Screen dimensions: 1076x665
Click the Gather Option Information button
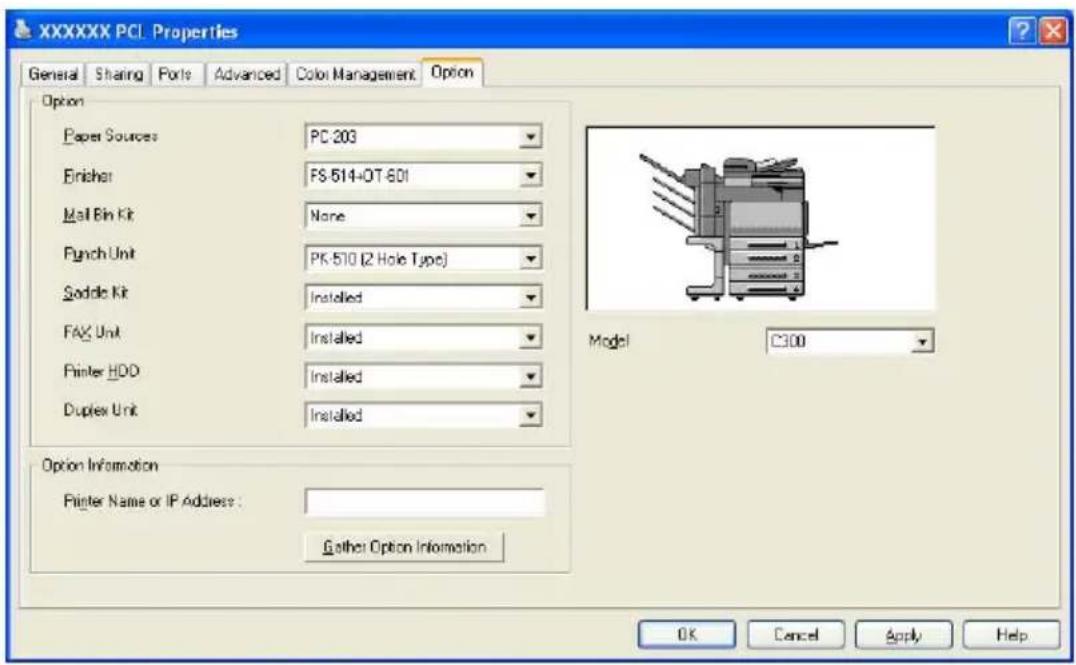point(404,547)
